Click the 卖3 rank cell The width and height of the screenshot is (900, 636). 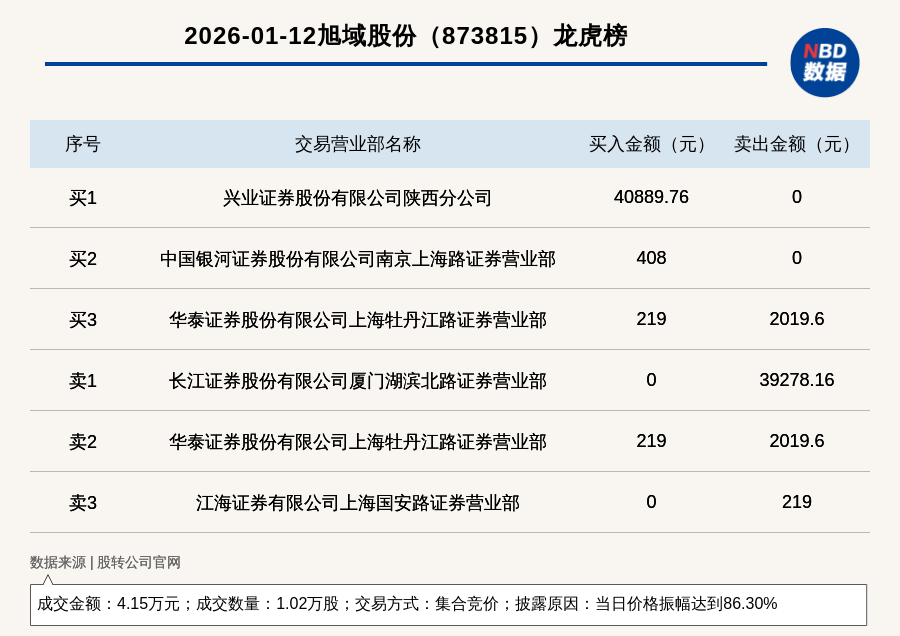pyautogui.click(x=83, y=503)
